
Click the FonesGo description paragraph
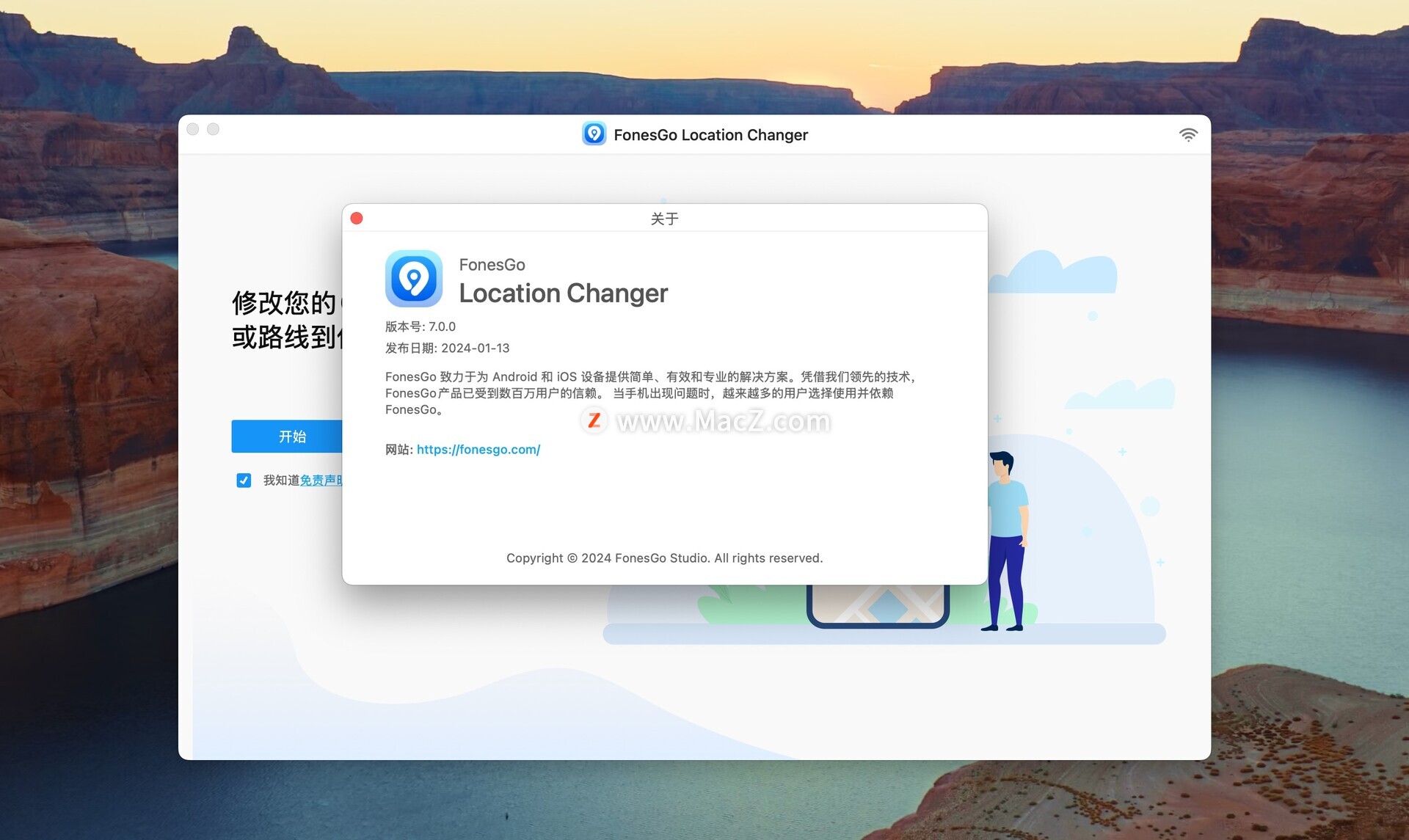click(x=650, y=393)
